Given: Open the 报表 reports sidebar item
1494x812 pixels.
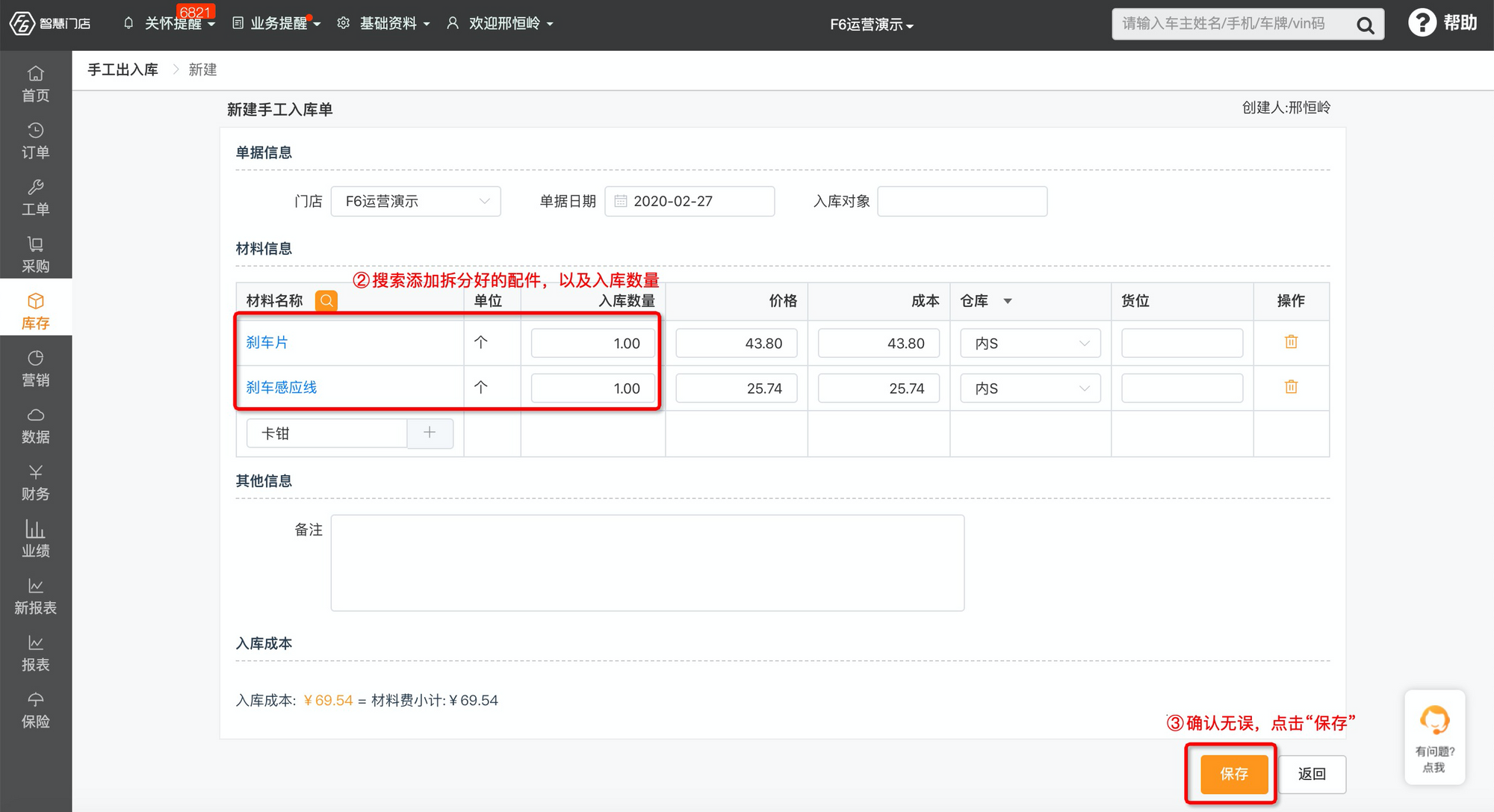Looking at the screenshot, I should click(x=36, y=653).
